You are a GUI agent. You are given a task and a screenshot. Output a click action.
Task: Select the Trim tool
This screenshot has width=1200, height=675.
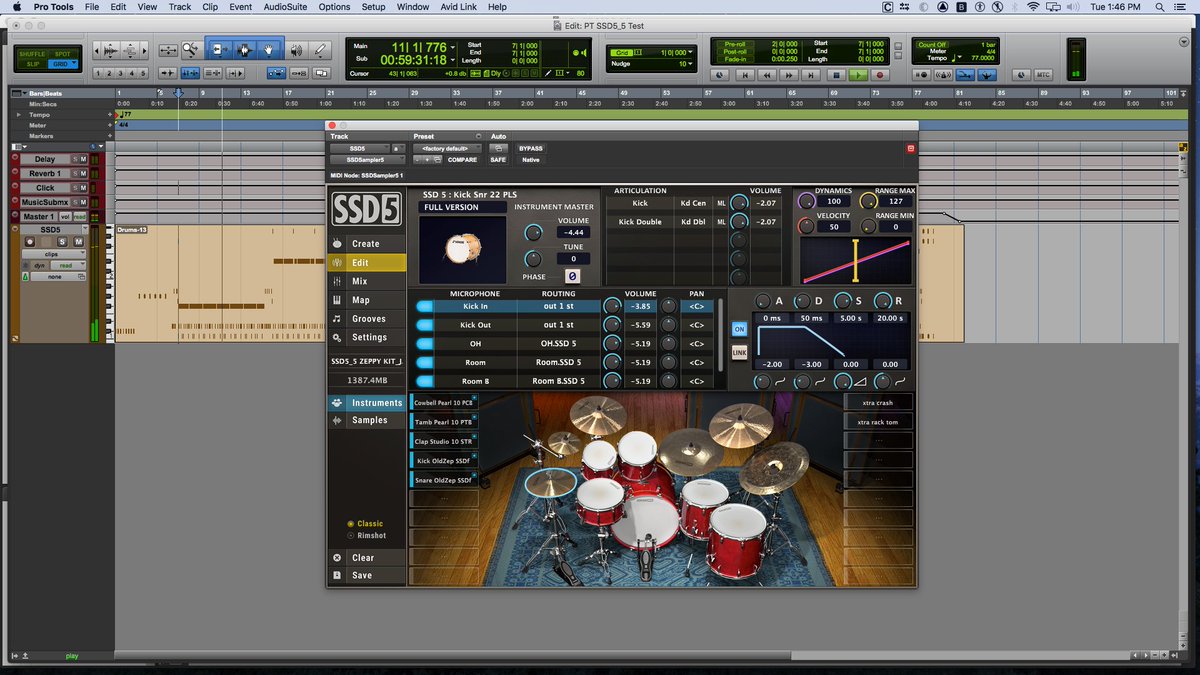219,49
